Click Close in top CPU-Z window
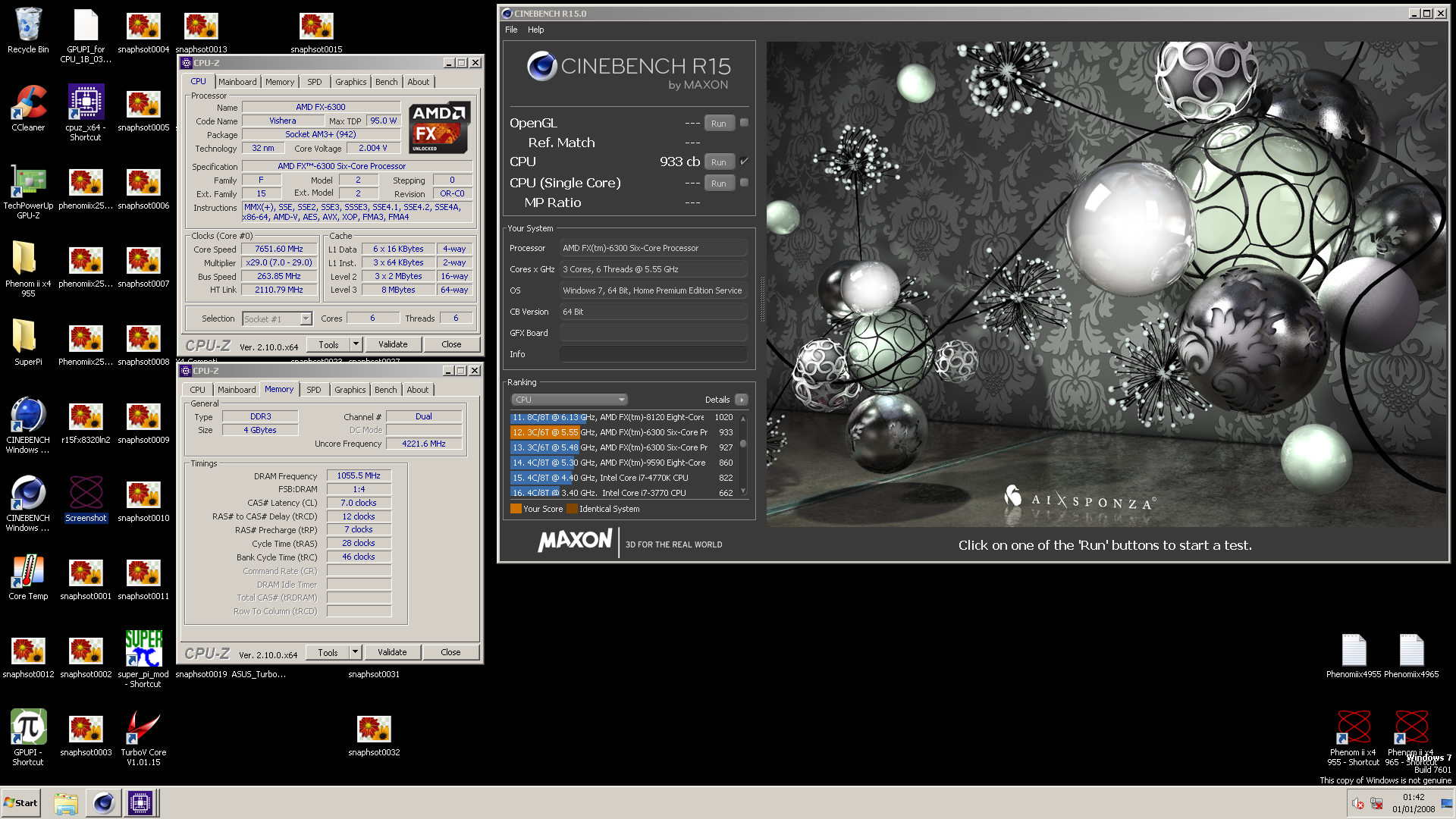This screenshot has width=1456, height=819. coord(451,344)
